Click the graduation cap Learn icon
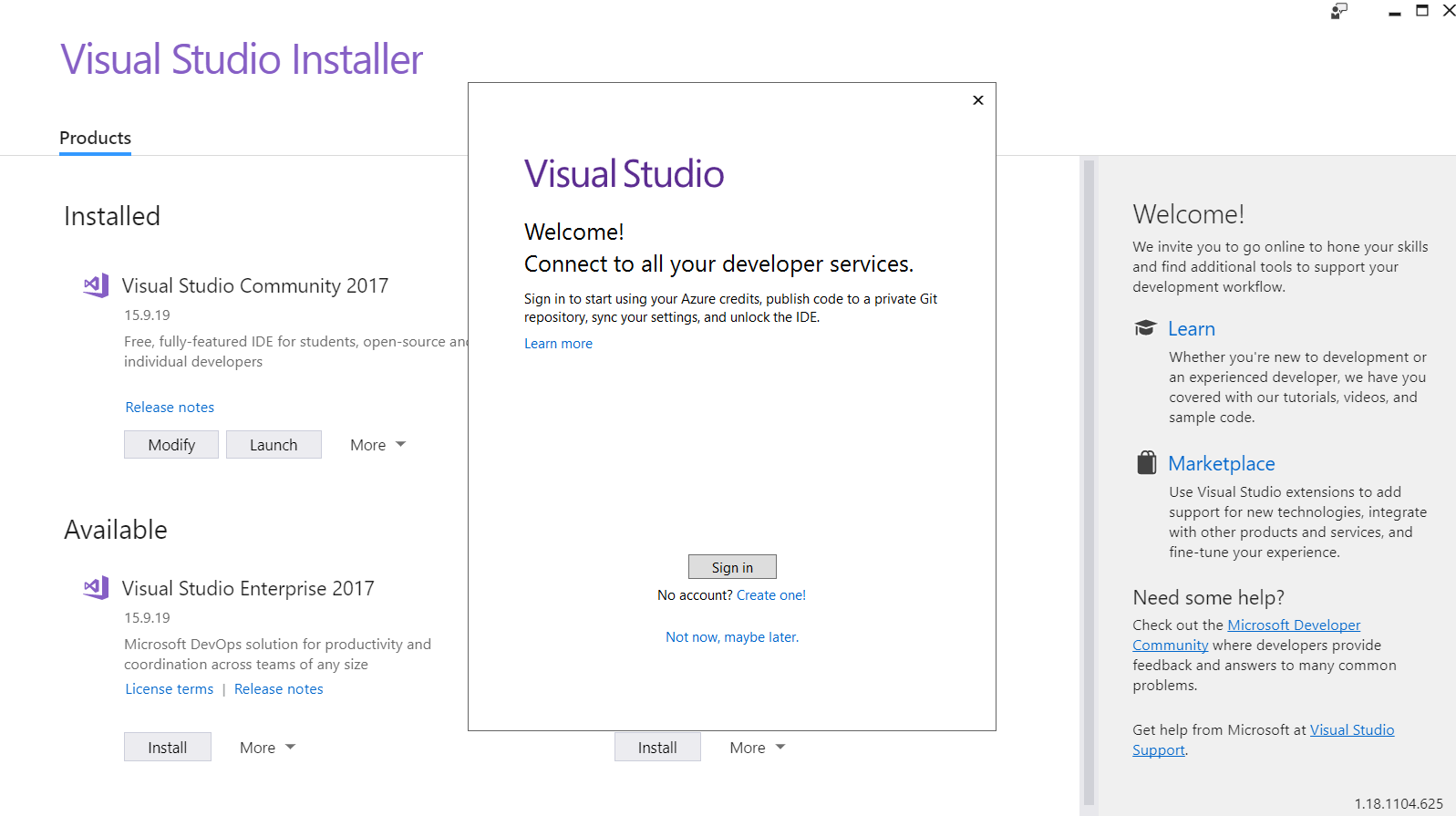 point(1145,328)
